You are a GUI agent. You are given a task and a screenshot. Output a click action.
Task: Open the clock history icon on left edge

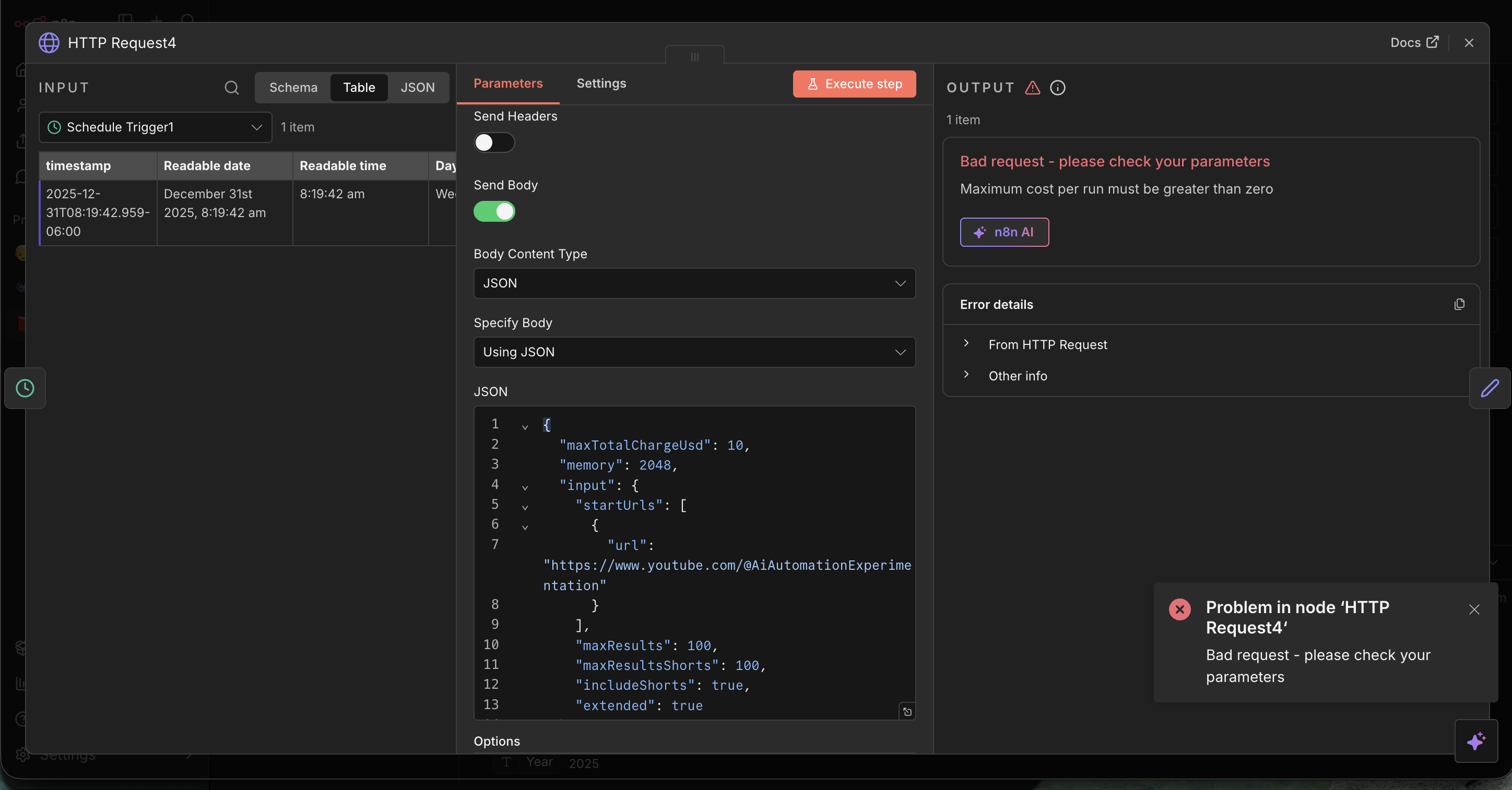[x=25, y=388]
